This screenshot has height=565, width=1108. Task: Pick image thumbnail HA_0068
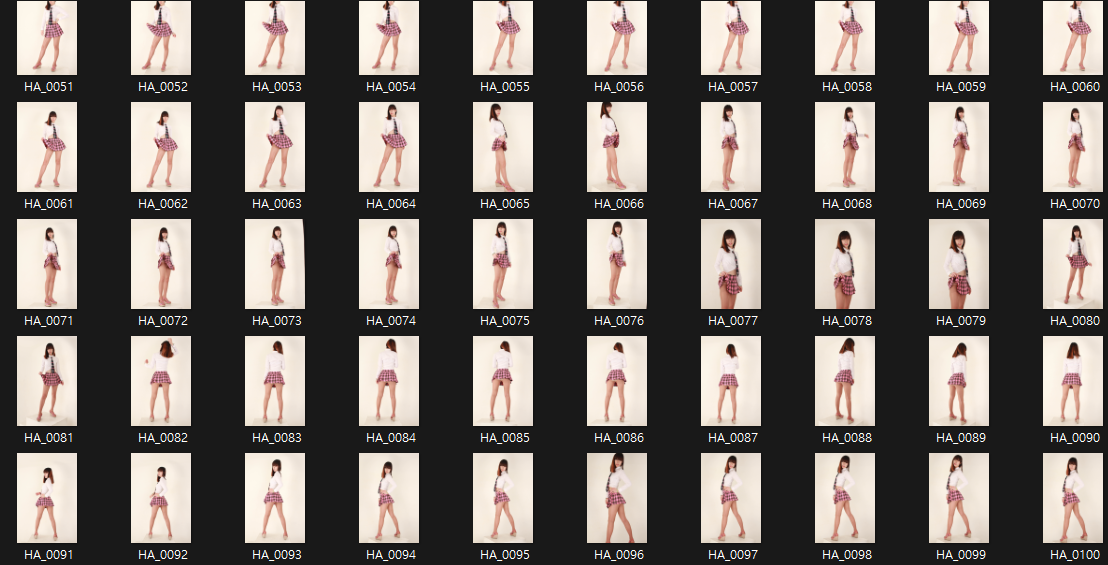point(844,147)
